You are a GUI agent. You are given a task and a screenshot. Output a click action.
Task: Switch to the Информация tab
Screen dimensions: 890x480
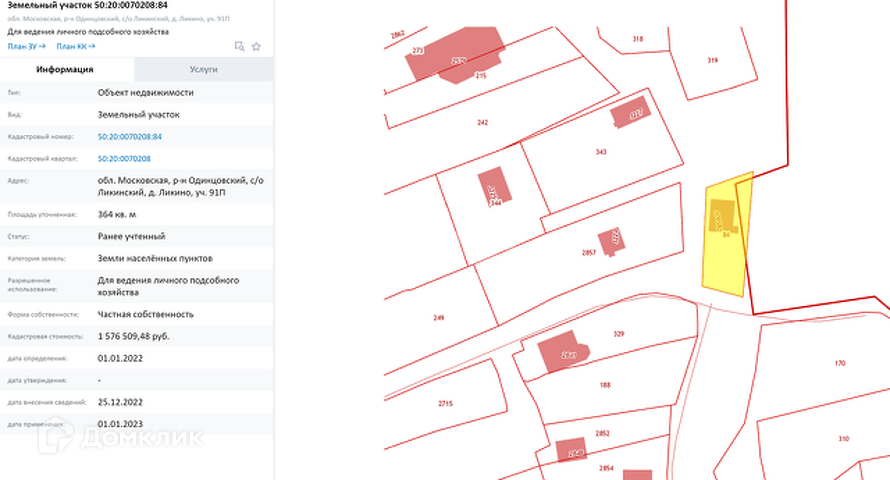coord(67,69)
